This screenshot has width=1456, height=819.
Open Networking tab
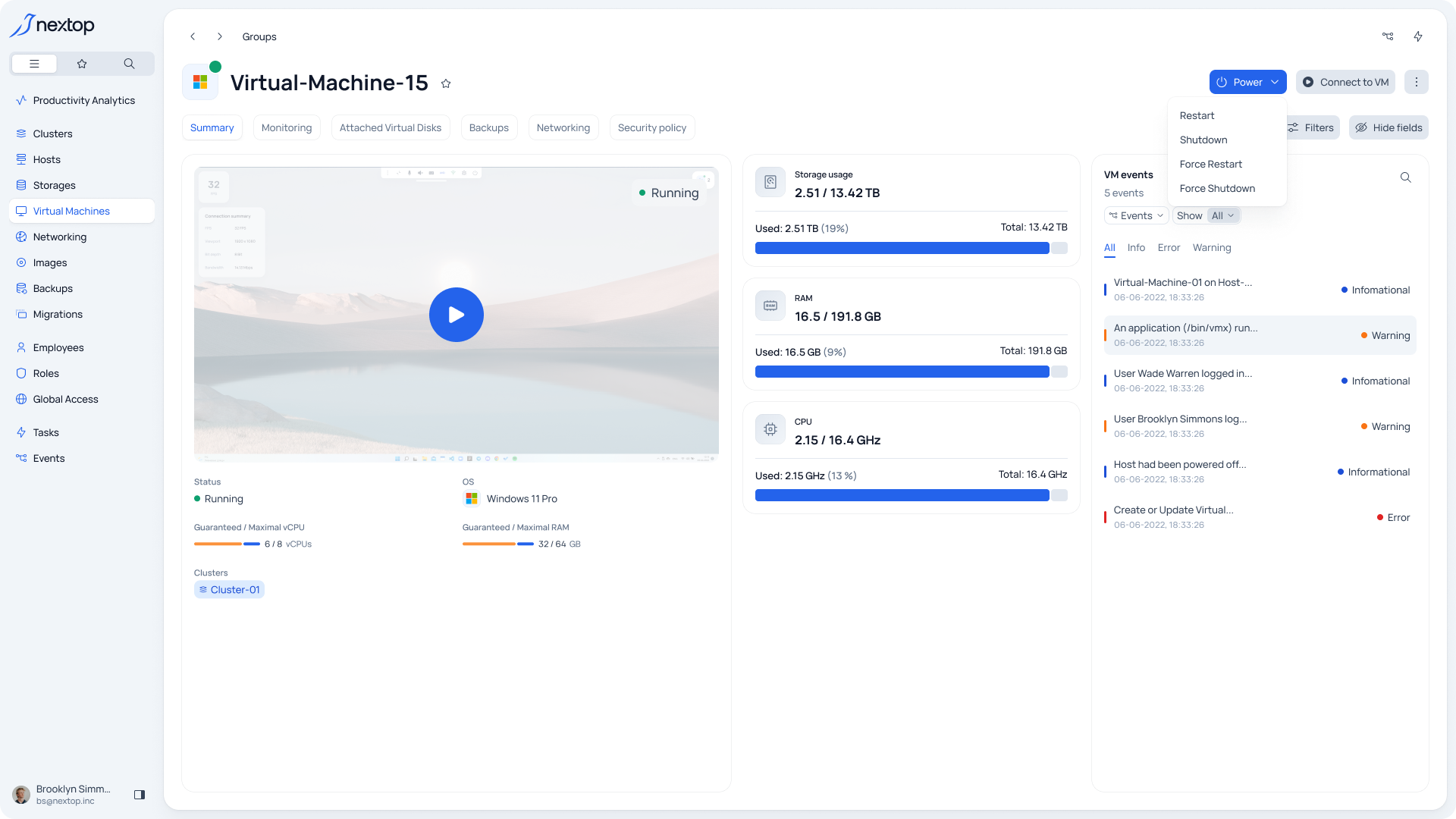click(563, 127)
